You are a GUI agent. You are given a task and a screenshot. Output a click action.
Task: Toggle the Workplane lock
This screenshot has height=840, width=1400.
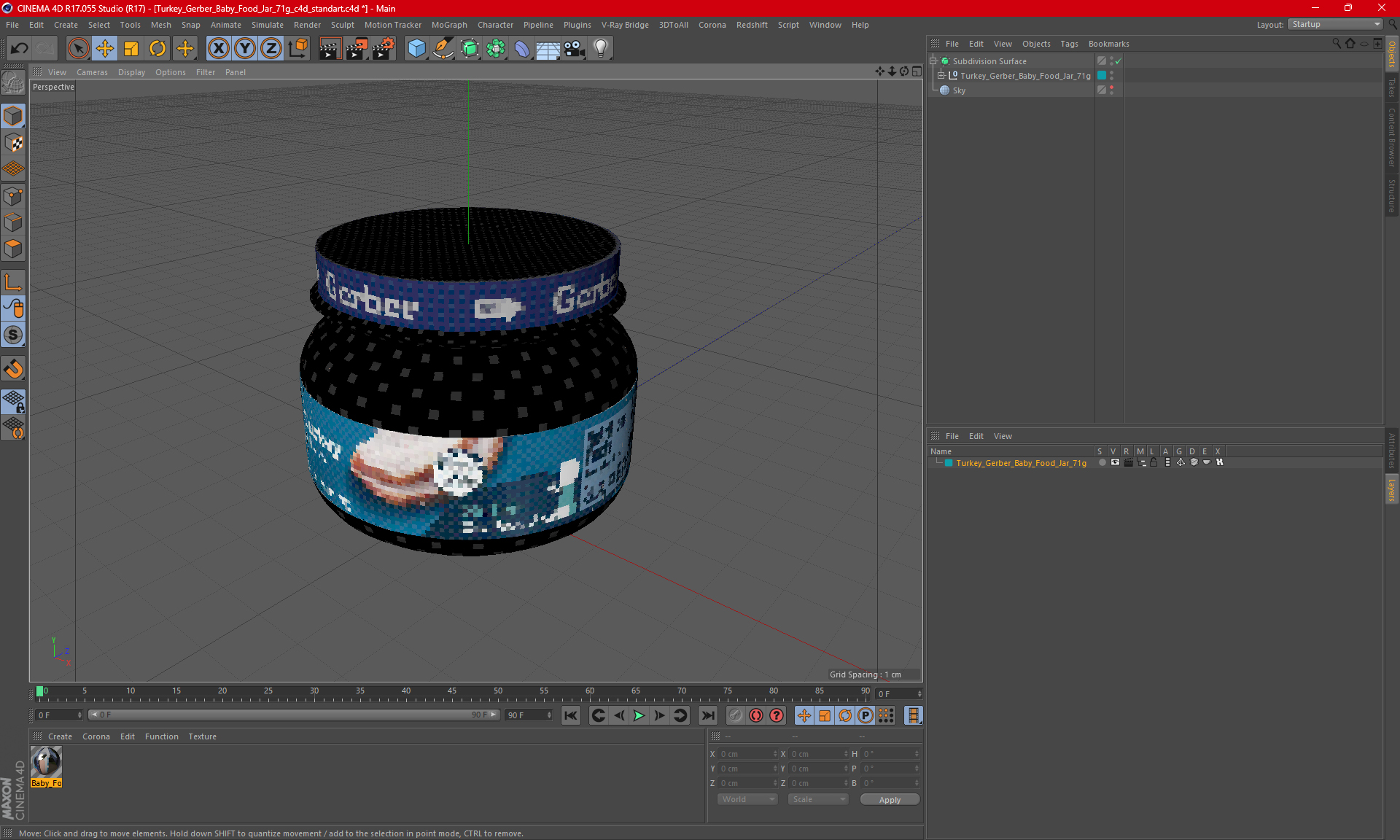13,401
